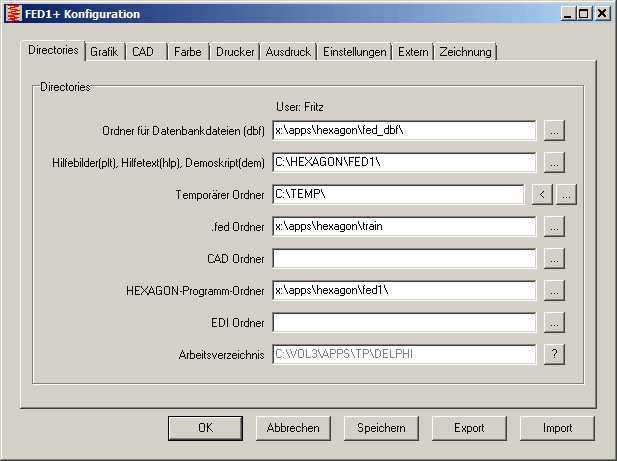Open the Zeichnung tab
The image size is (617, 461).
tap(465, 52)
